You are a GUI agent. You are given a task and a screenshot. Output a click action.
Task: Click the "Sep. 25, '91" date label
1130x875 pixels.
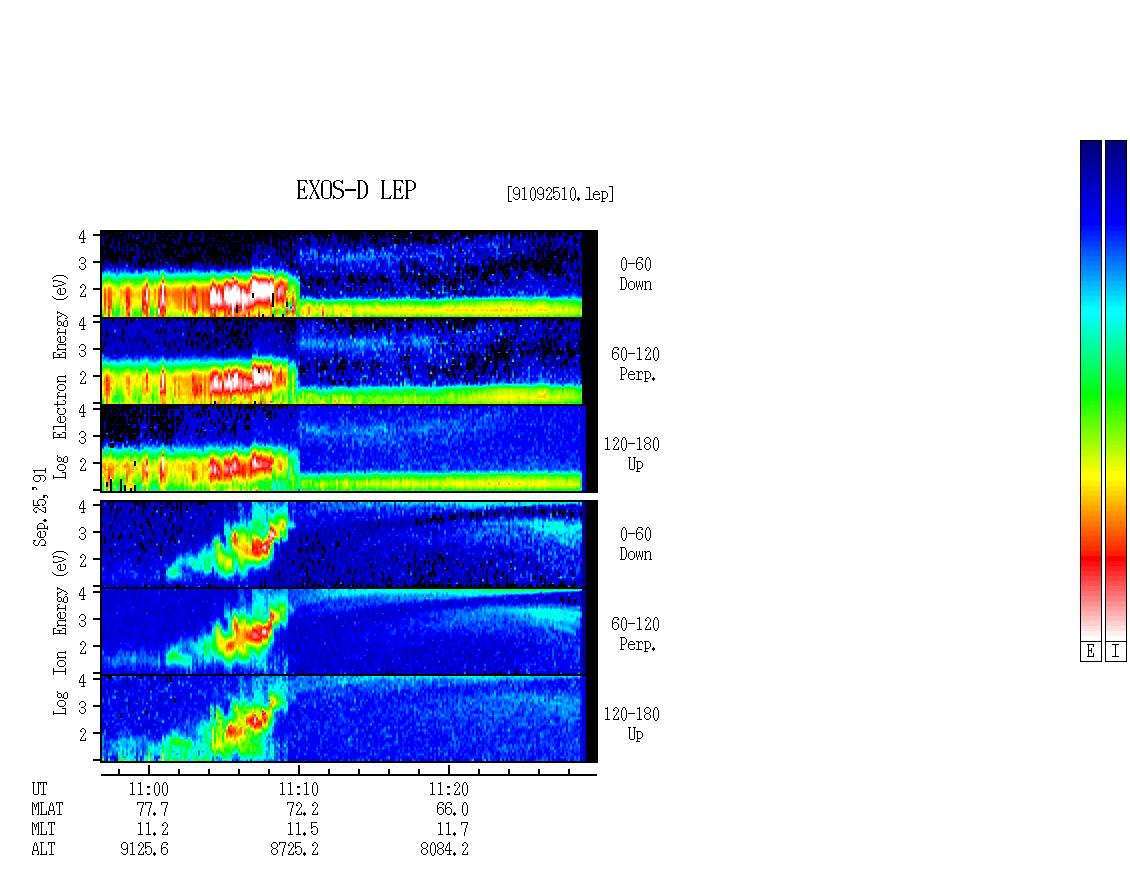pos(40,507)
